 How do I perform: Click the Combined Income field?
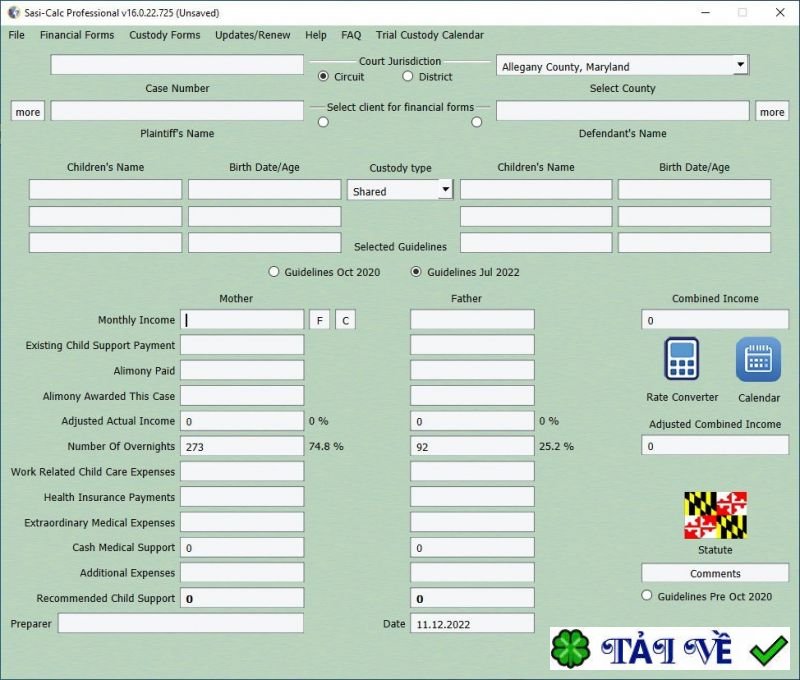715,320
